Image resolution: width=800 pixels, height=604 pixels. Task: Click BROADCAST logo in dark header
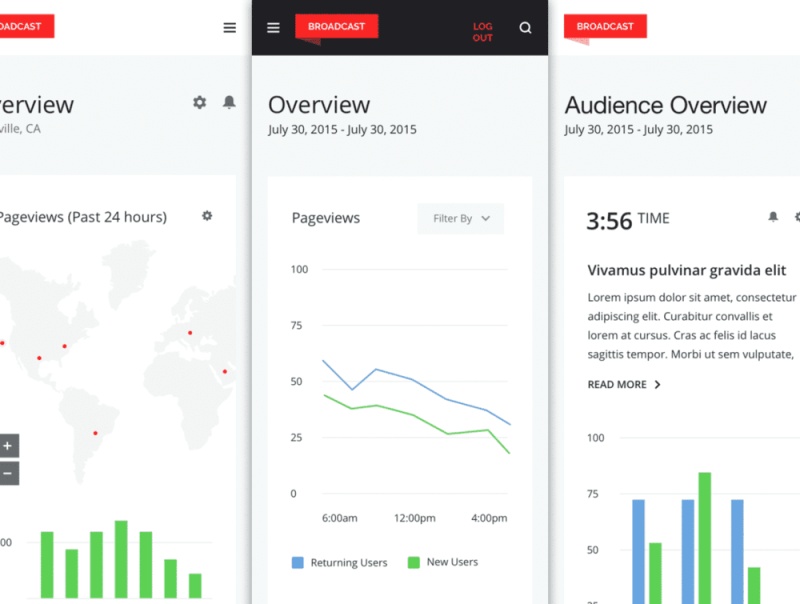tap(336, 26)
